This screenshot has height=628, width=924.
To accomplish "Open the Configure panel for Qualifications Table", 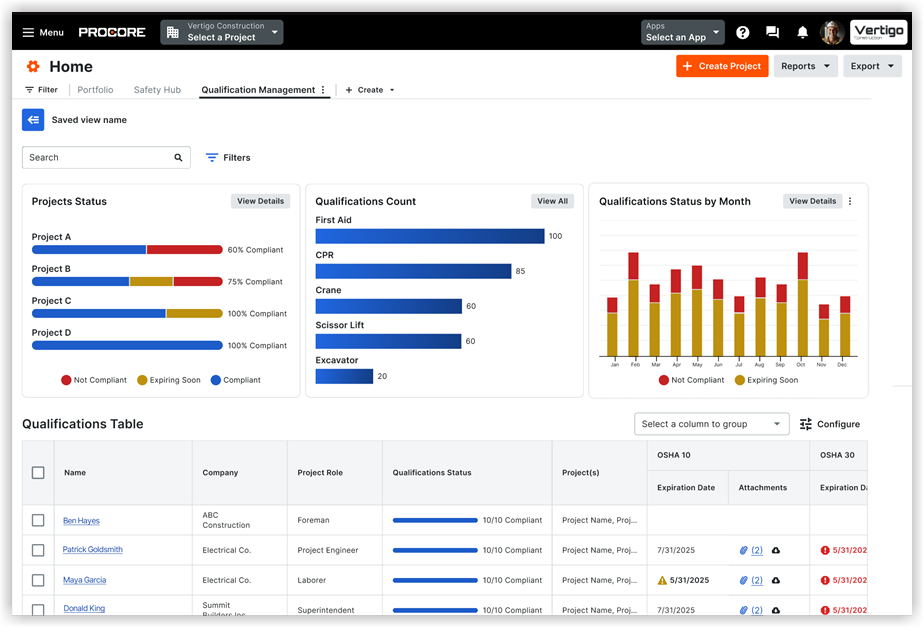I will click(x=831, y=424).
